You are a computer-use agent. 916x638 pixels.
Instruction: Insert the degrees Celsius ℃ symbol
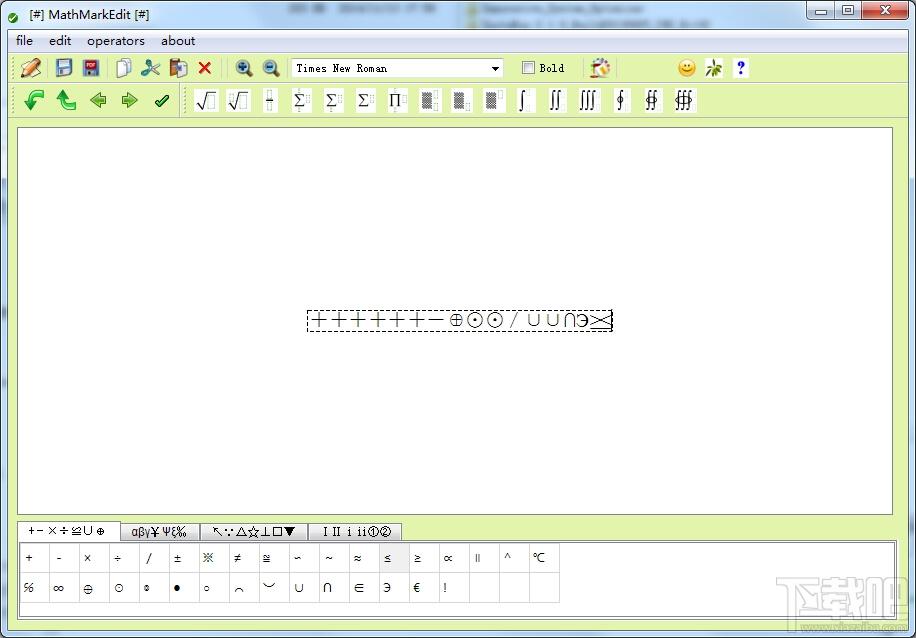(544, 558)
